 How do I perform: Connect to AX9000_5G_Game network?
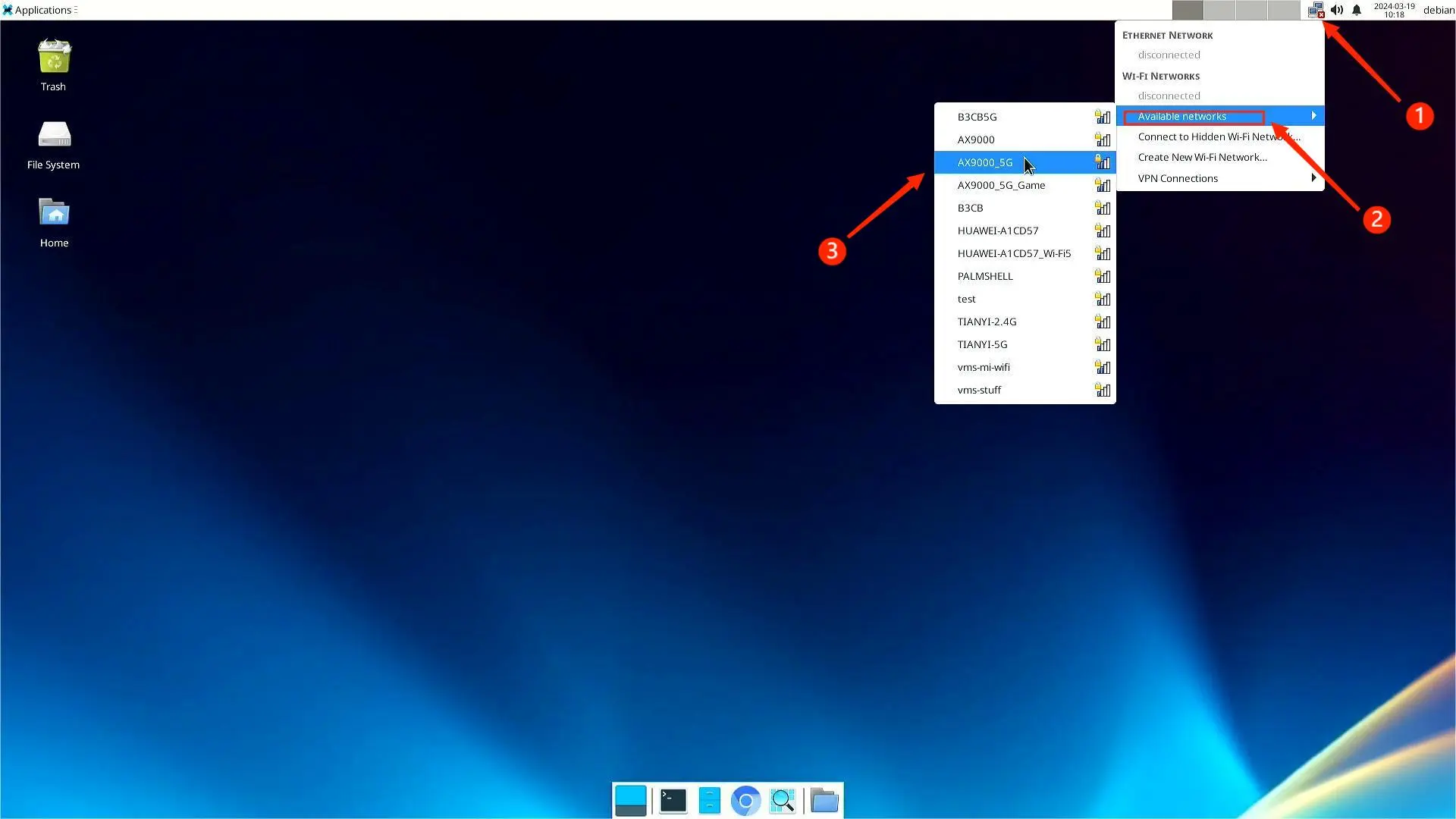1025,185
